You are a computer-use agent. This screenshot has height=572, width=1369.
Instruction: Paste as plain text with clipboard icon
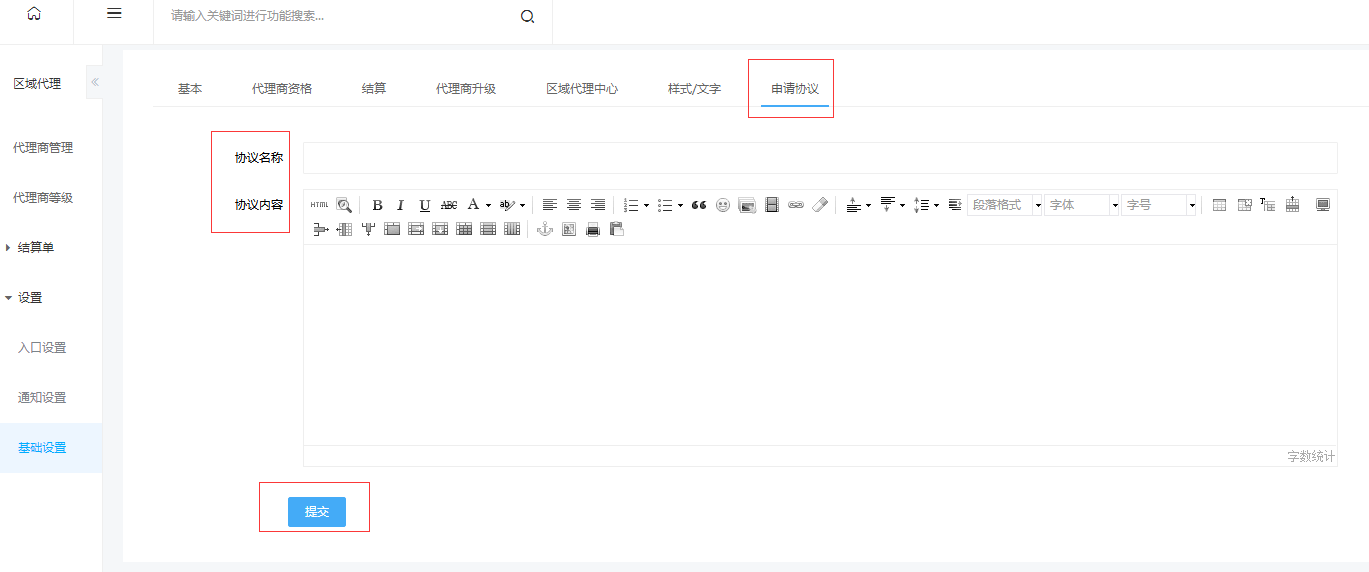pos(617,229)
